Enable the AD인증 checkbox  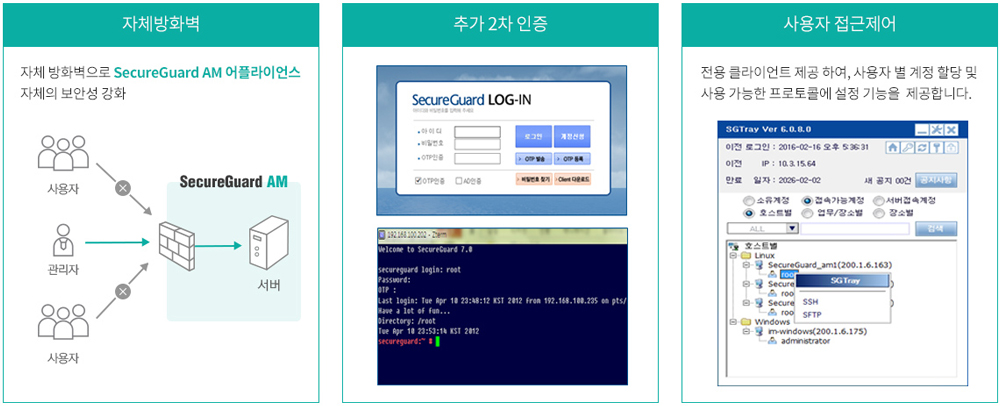coord(458,181)
